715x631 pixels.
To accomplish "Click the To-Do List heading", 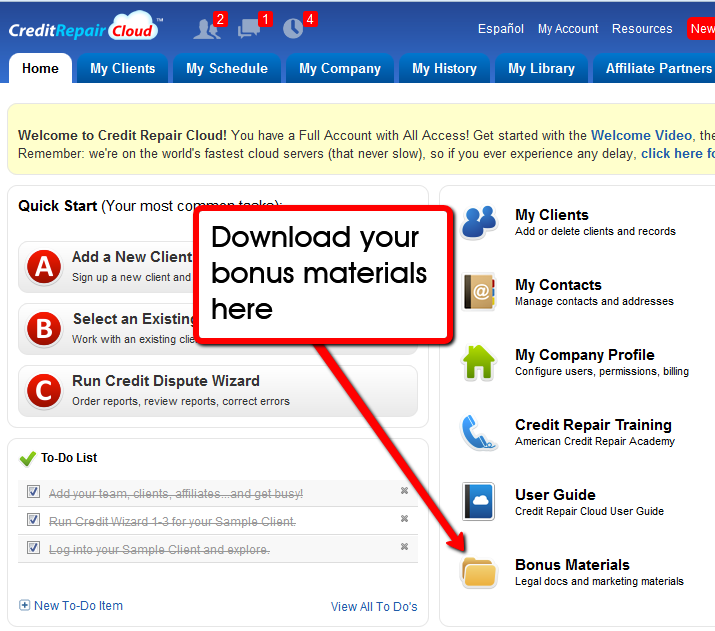I will (69, 458).
